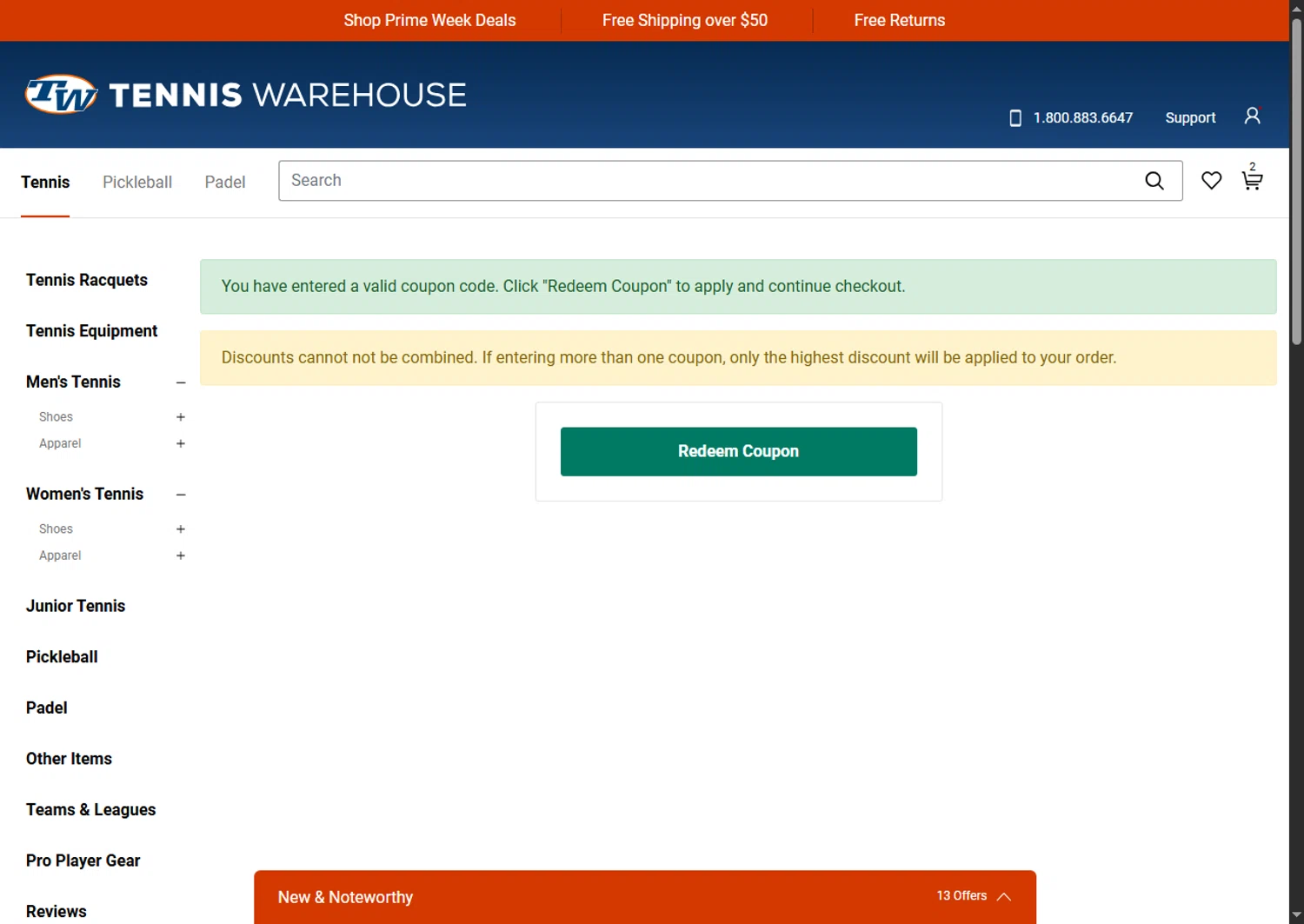The image size is (1304, 924).
Task: Open the wishlist heart icon
Action: pyautogui.click(x=1212, y=180)
